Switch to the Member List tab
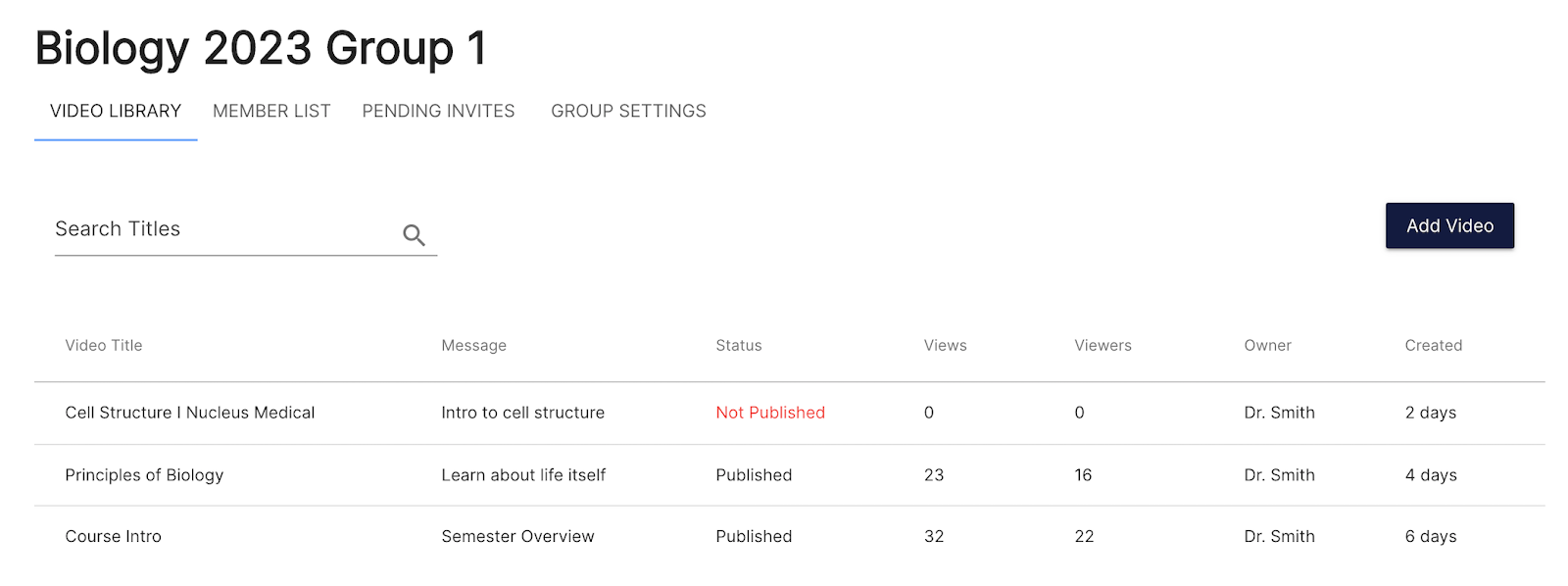The image size is (1568, 586). click(271, 112)
